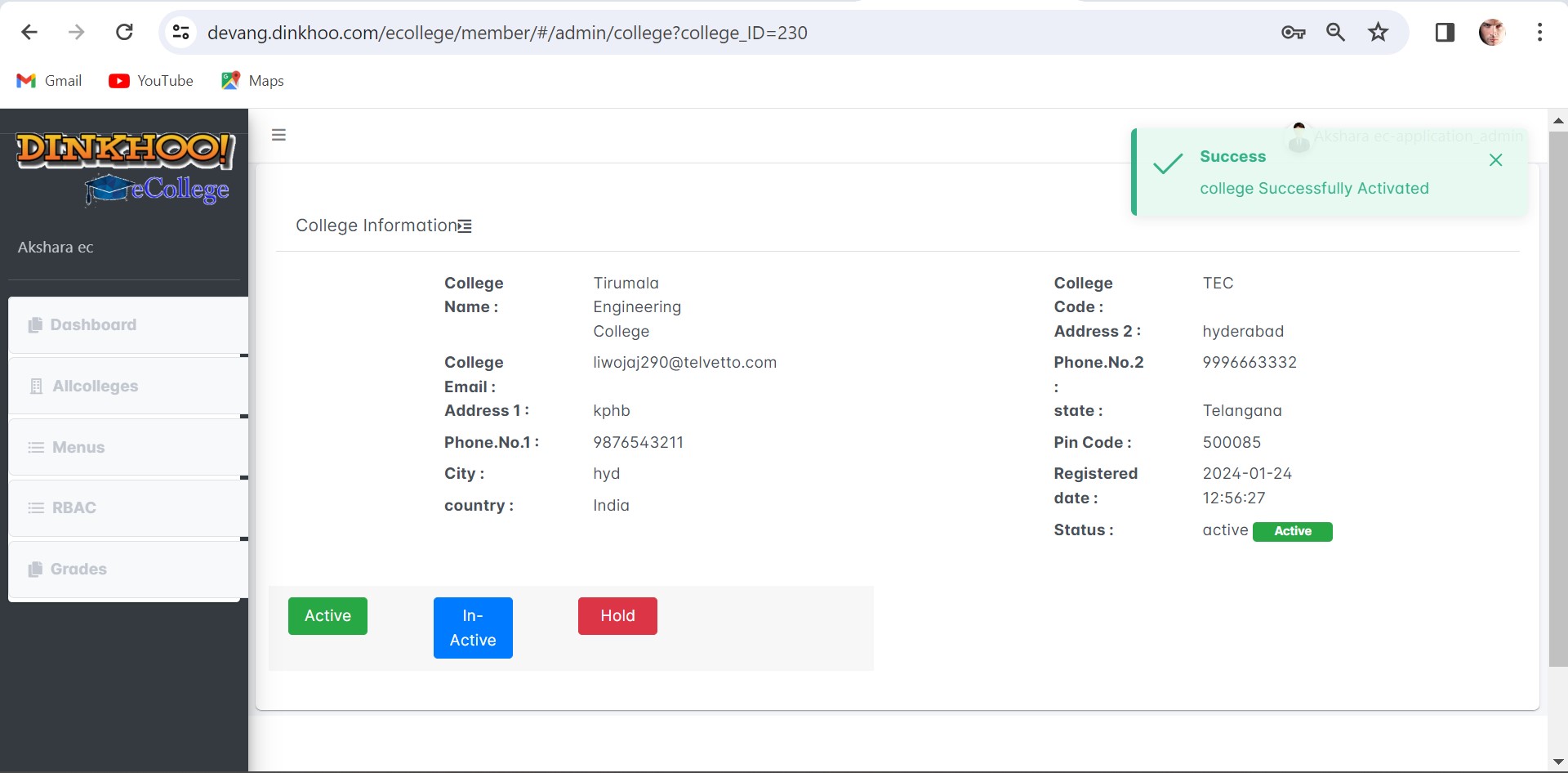1568x773 pixels.
Task: Click the RBAC list icon
Action: pyautogui.click(x=36, y=508)
